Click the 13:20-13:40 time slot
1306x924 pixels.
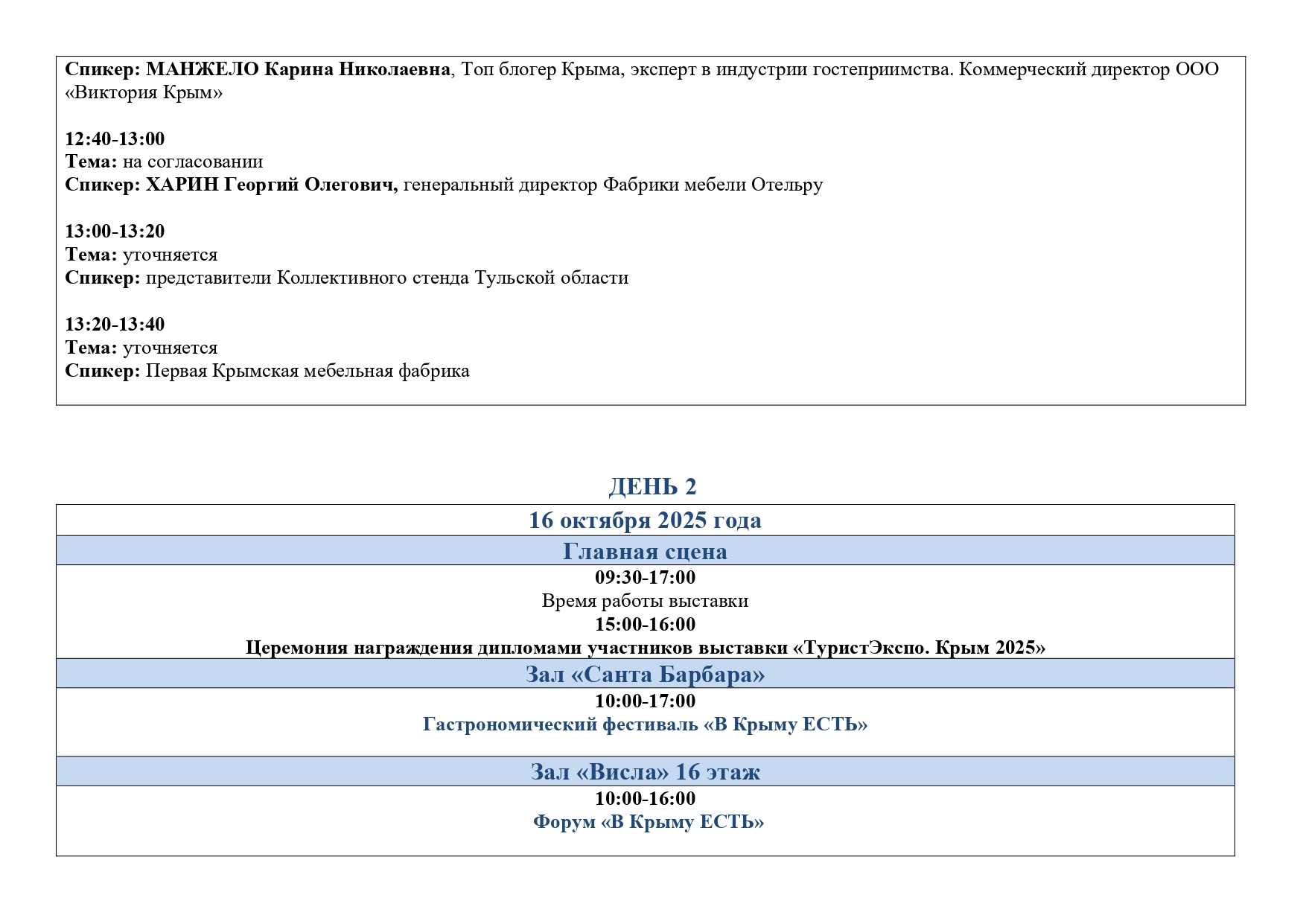tap(115, 324)
